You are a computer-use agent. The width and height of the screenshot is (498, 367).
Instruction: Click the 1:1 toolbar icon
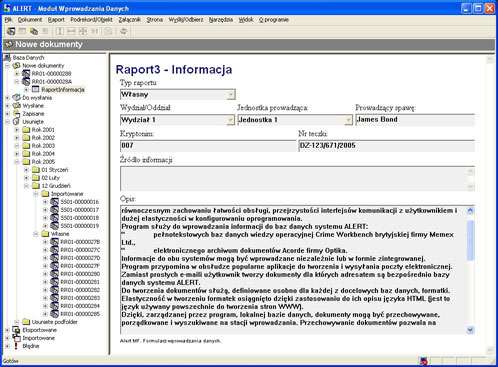click(x=95, y=31)
